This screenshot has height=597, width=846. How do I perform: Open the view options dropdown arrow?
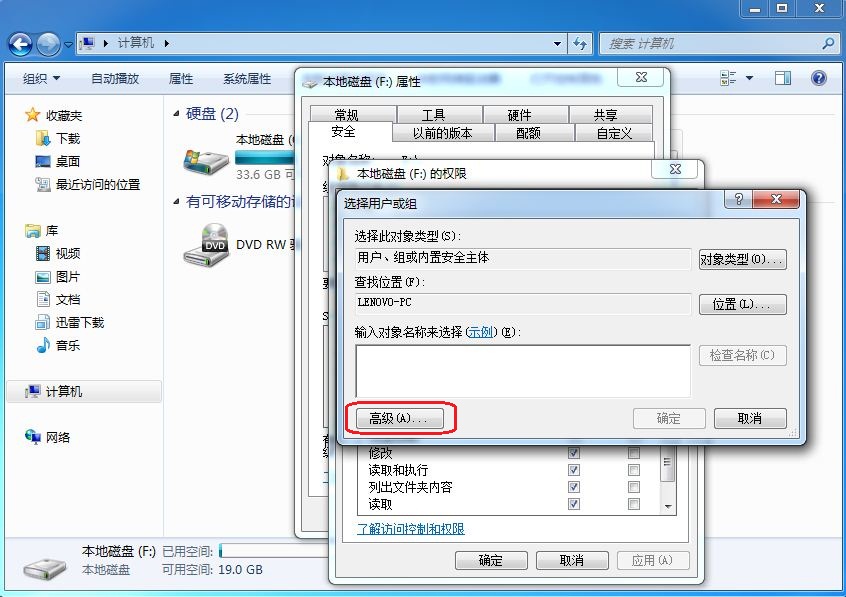749,78
